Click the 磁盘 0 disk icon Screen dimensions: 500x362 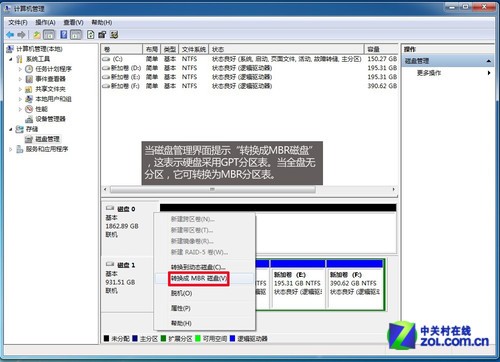coord(110,208)
